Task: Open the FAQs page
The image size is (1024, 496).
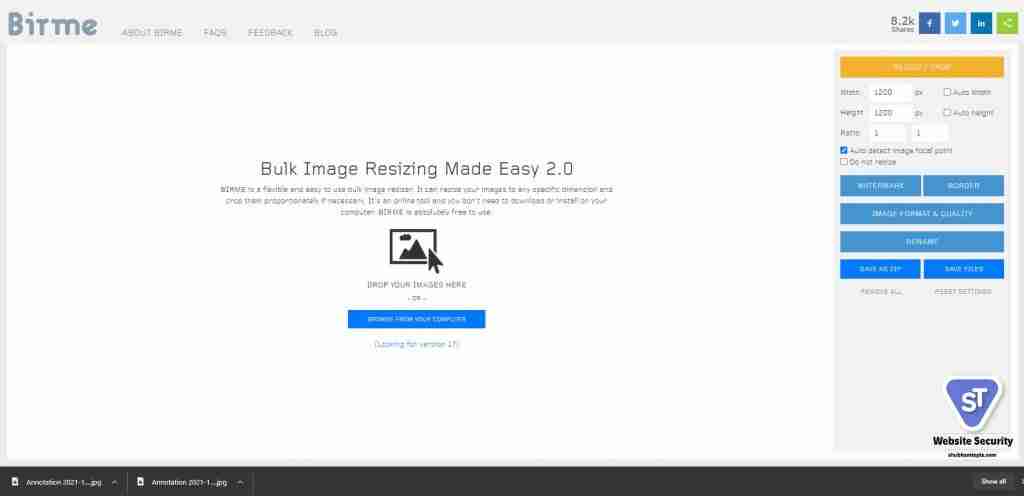Action: tap(215, 33)
